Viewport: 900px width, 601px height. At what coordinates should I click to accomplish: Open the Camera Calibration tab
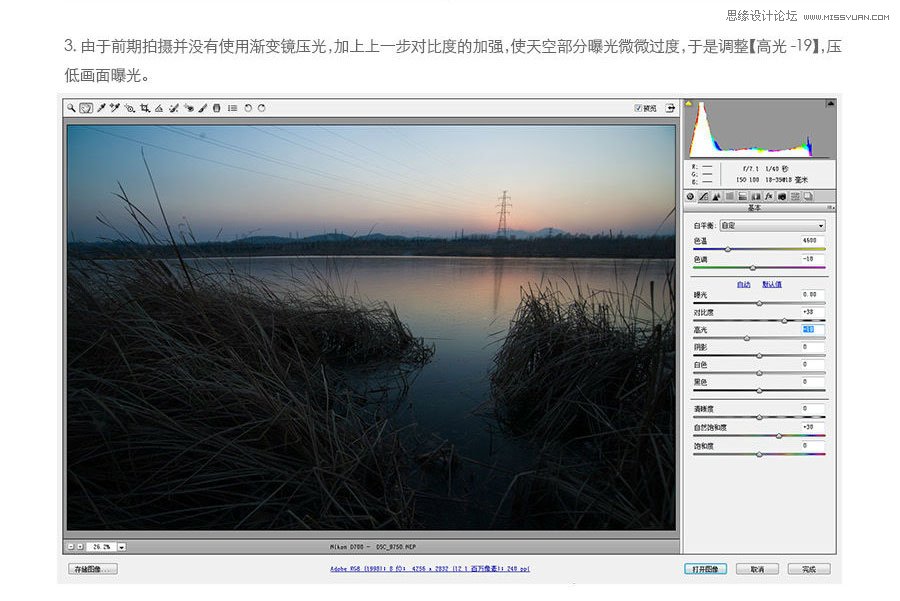pyautogui.click(x=782, y=196)
